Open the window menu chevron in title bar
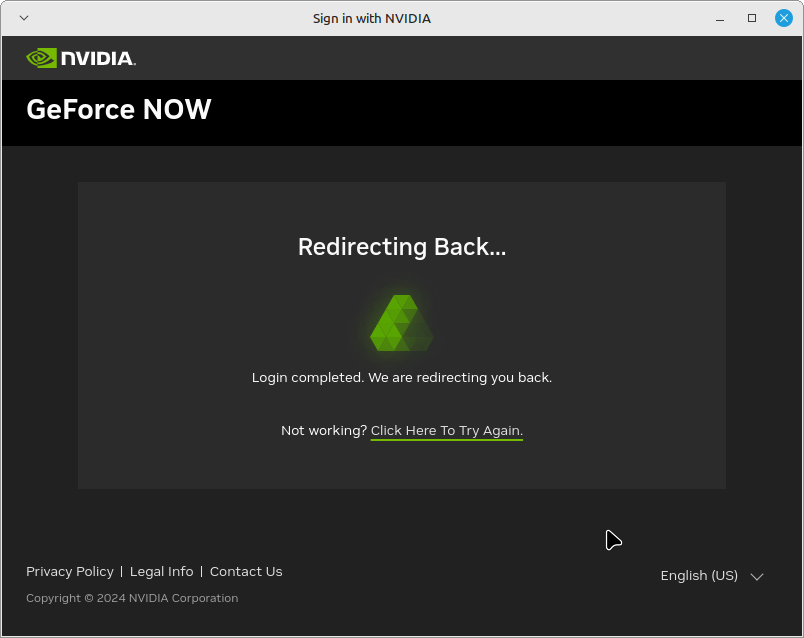This screenshot has height=638, width=804. [x=24, y=18]
